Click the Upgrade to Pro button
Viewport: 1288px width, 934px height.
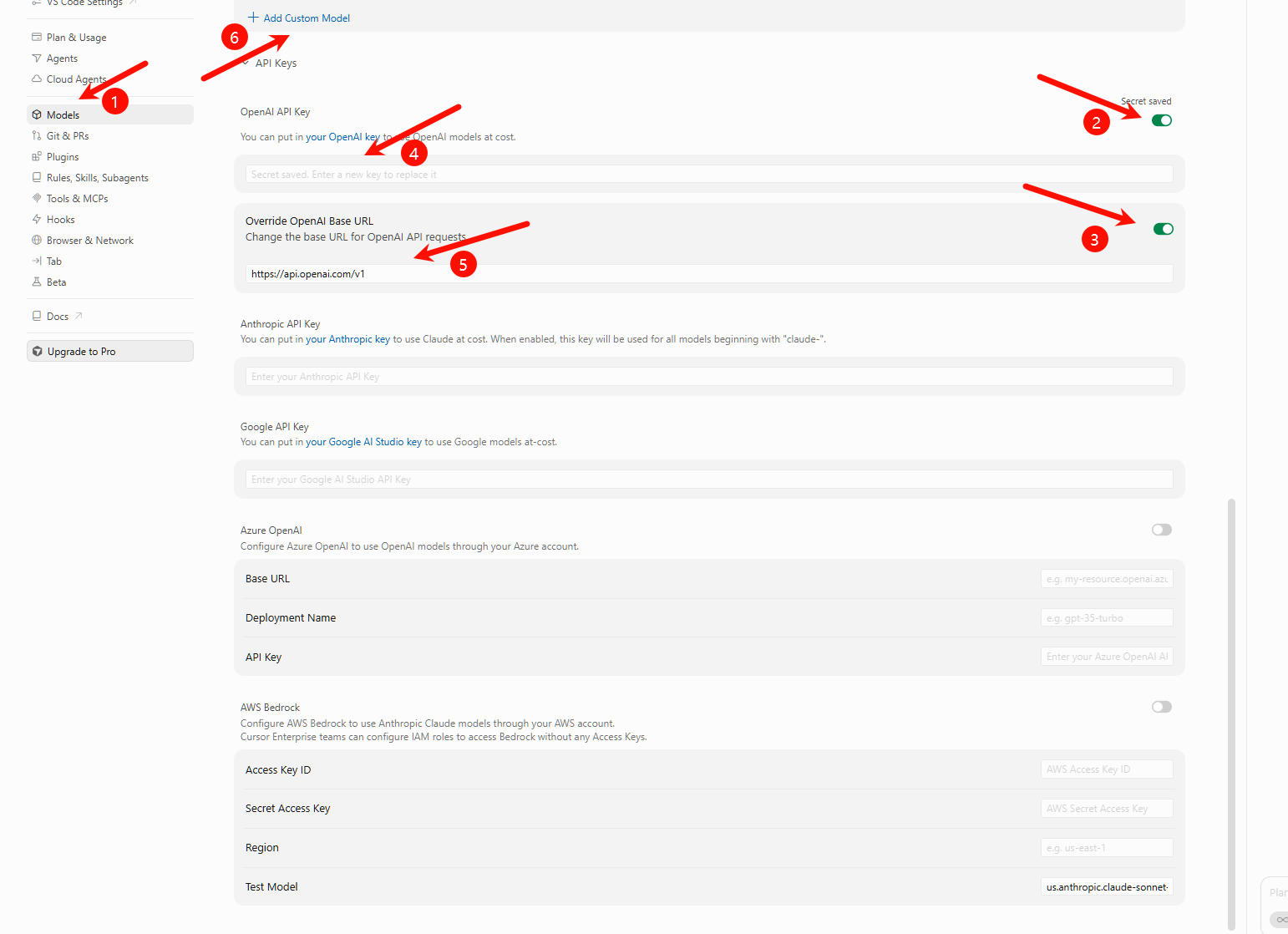(x=110, y=351)
